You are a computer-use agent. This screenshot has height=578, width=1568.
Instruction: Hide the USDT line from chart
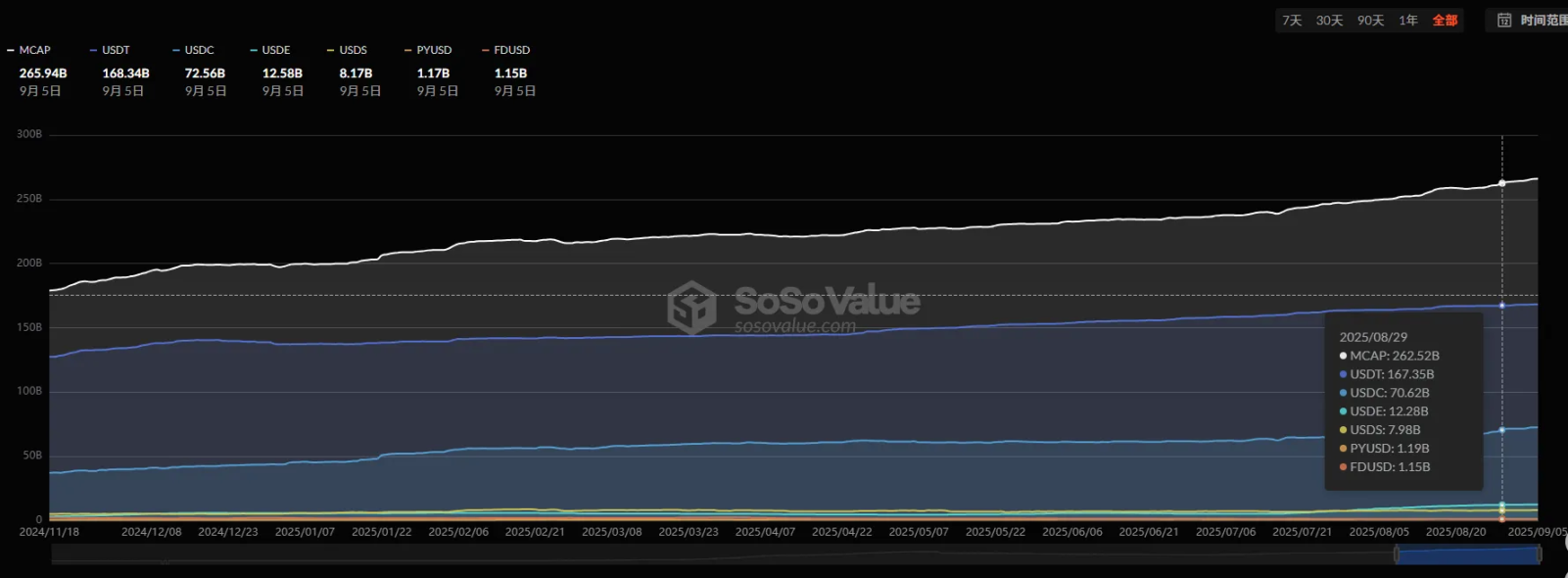click(110, 50)
